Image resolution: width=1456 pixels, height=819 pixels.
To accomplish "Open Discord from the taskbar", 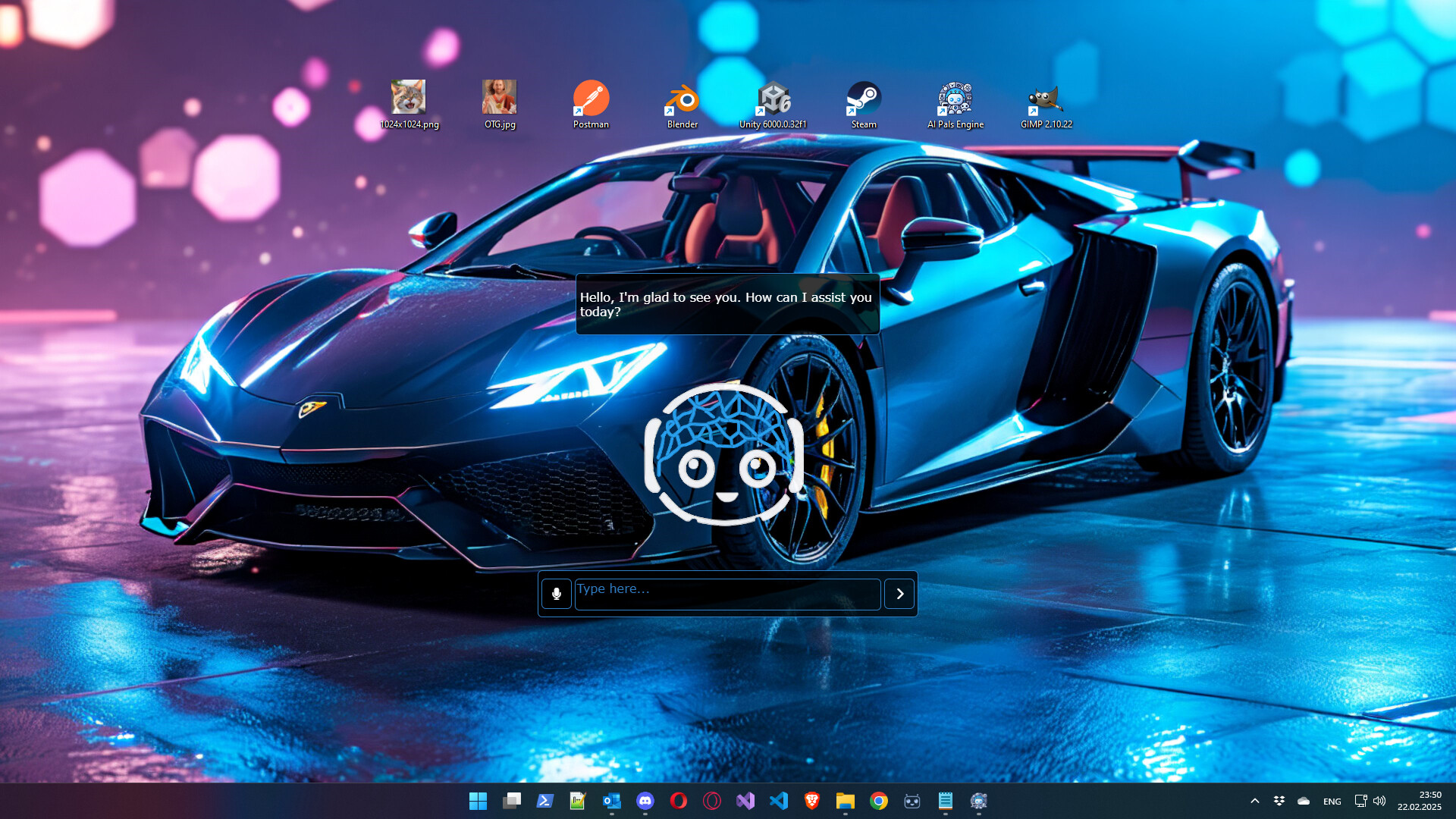I will (x=645, y=801).
